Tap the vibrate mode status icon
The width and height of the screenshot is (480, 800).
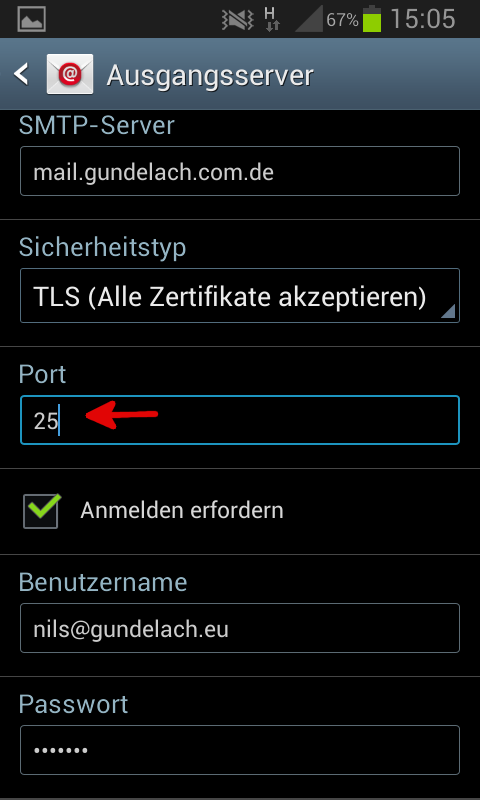(238, 20)
